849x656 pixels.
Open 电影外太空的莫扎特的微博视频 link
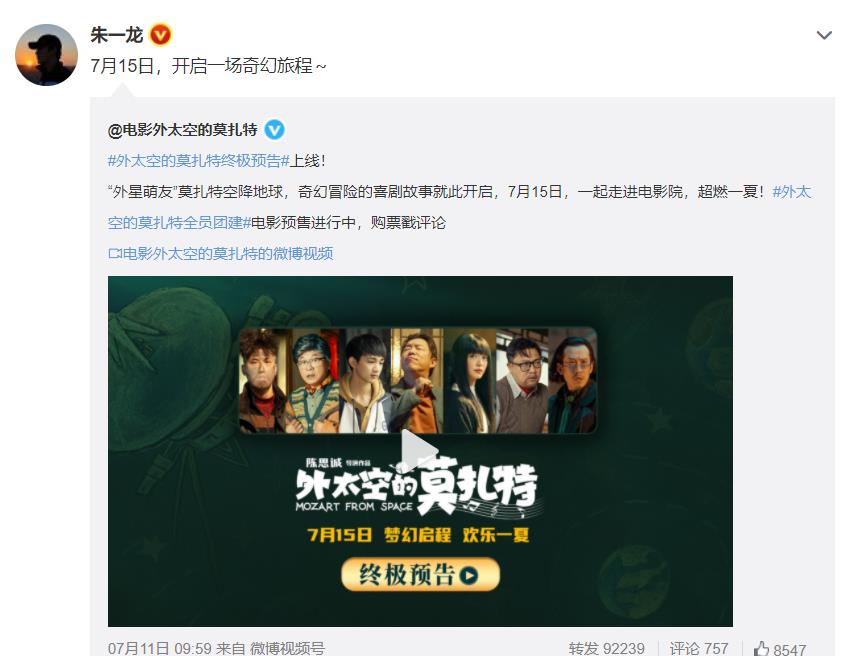[227, 254]
